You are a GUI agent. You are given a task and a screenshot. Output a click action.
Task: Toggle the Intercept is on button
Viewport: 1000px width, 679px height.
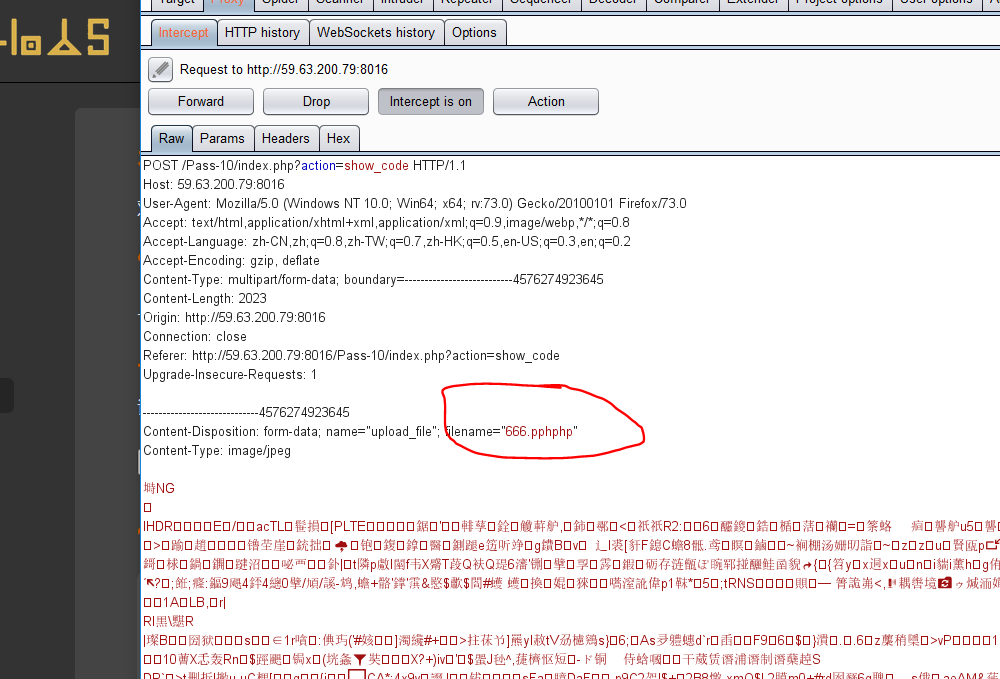click(x=431, y=101)
